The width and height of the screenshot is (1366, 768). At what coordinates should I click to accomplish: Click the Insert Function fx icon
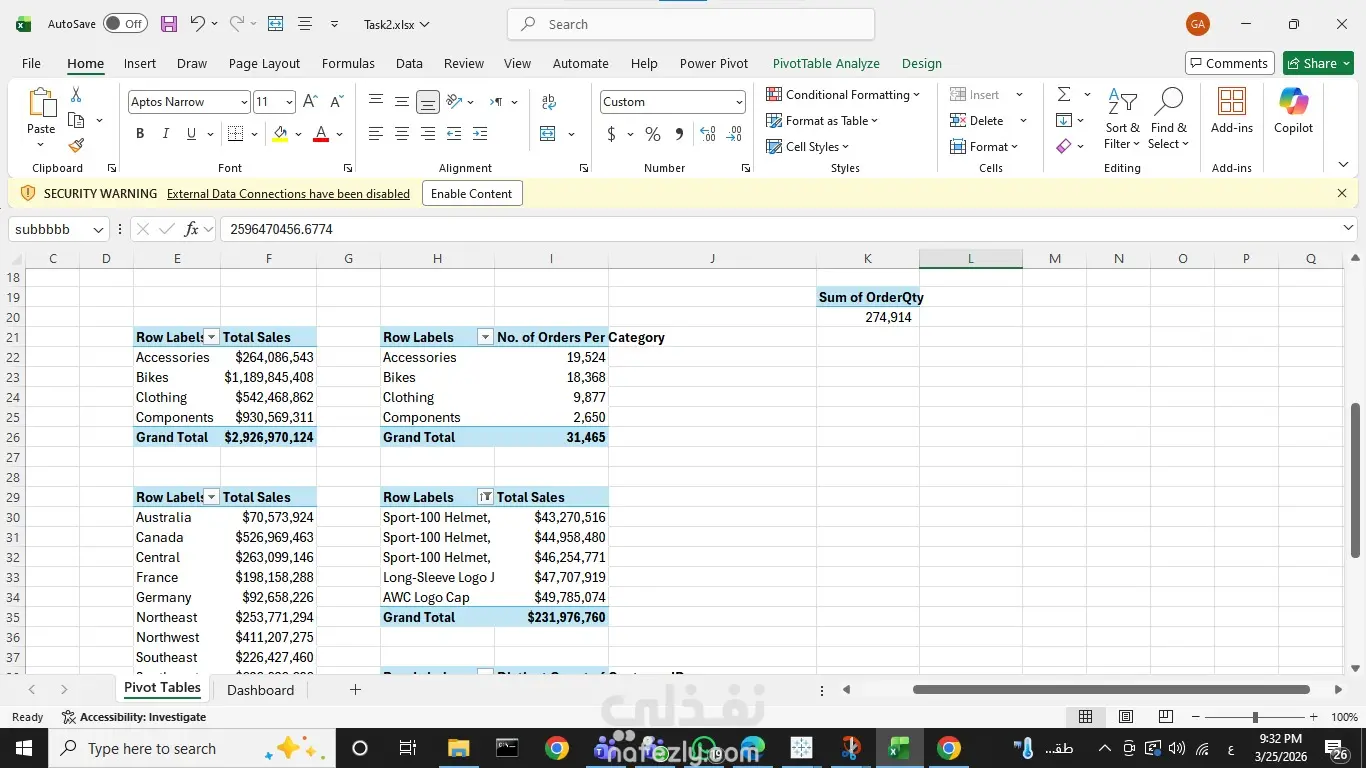coord(191,229)
